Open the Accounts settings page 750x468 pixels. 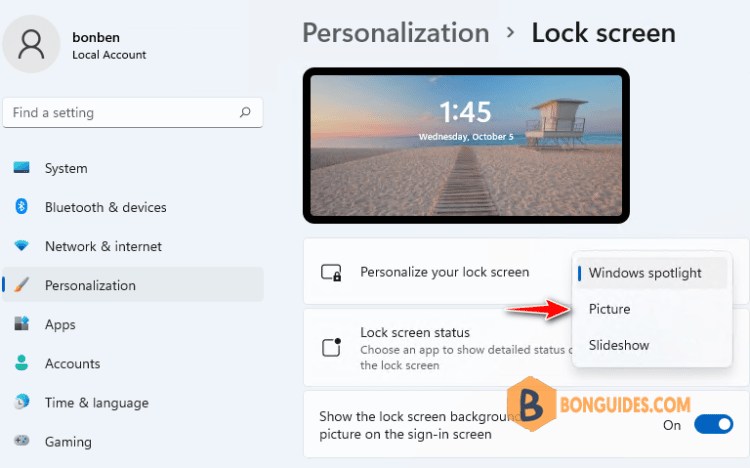point(72,363)
